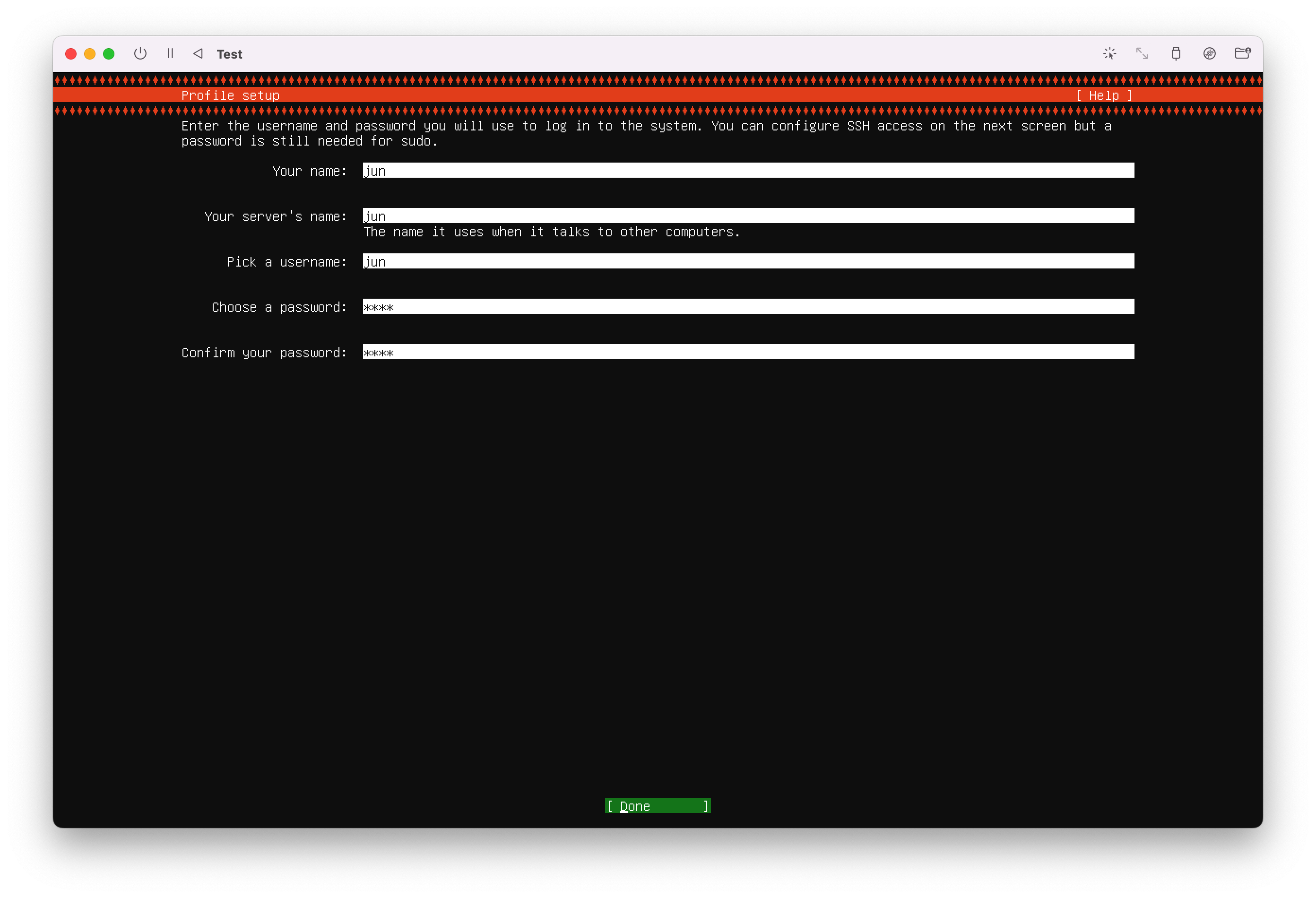Click the Test window title

(229, 54)
